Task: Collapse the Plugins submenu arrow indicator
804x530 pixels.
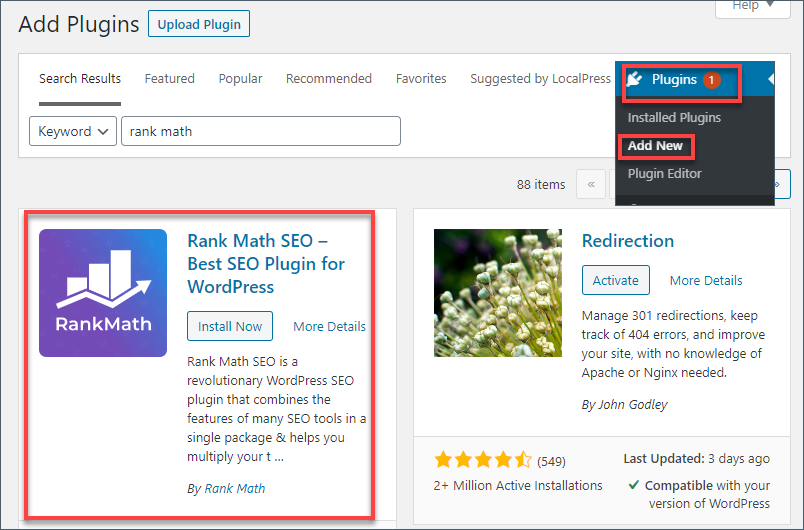Action: click(771, 79)
